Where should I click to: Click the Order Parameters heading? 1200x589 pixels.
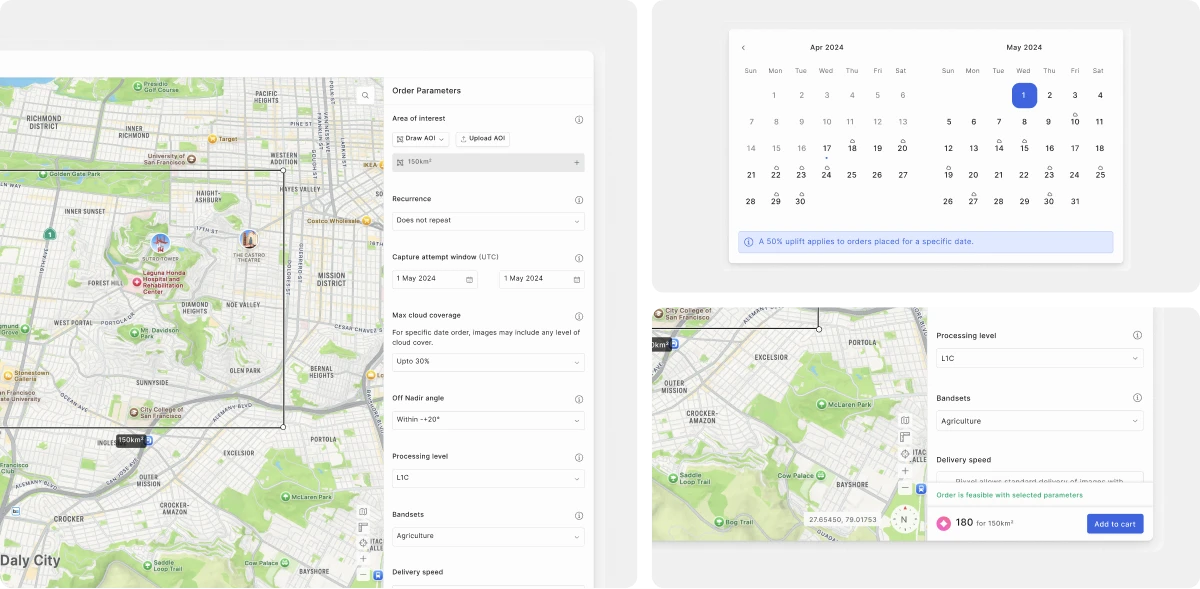tap(427, 91)
